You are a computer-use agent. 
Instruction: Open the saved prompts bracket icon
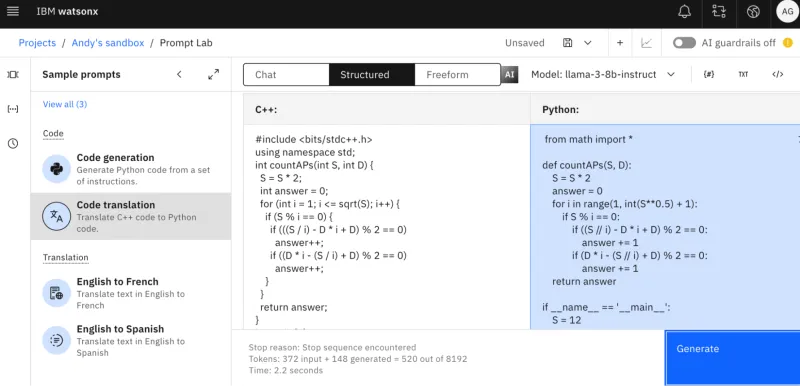[13, 109]
